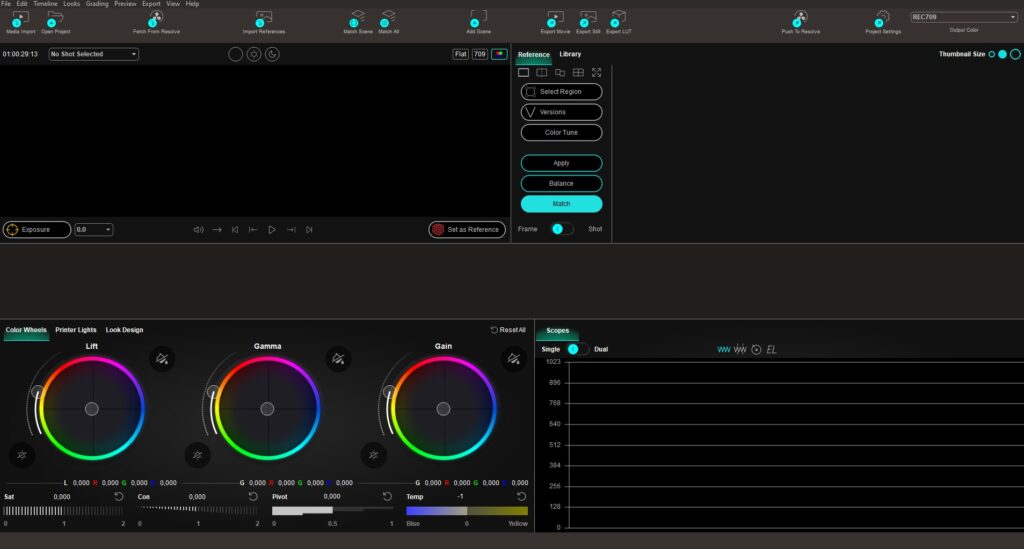Click the teal Match button
1024x549 pixels.
tap(562, 204)
